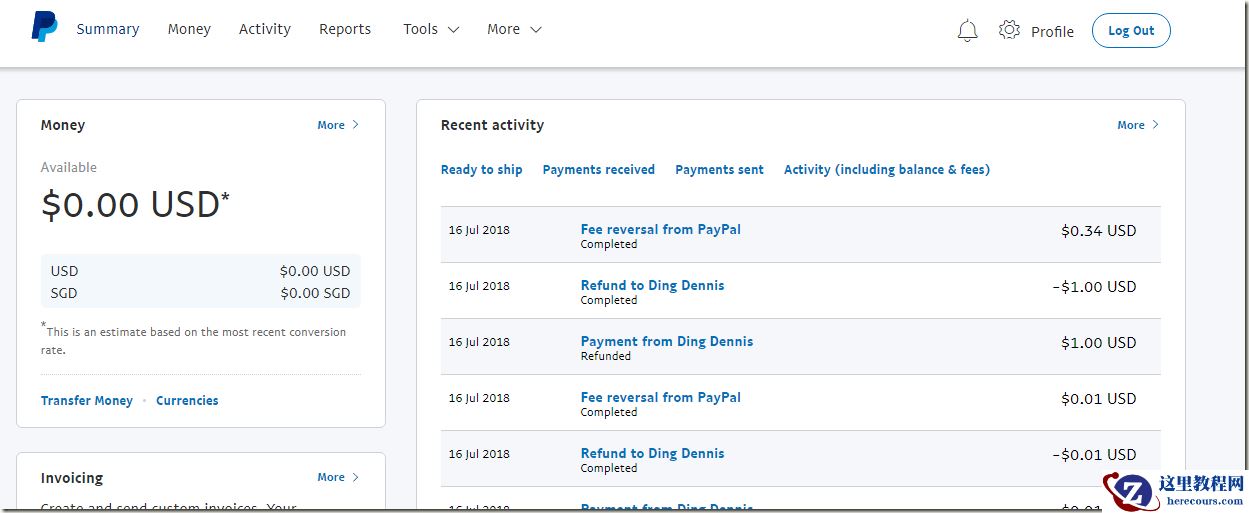Expand the More dropdown in navigation bar
1249x513 pixels.
[x=514, y=29]
